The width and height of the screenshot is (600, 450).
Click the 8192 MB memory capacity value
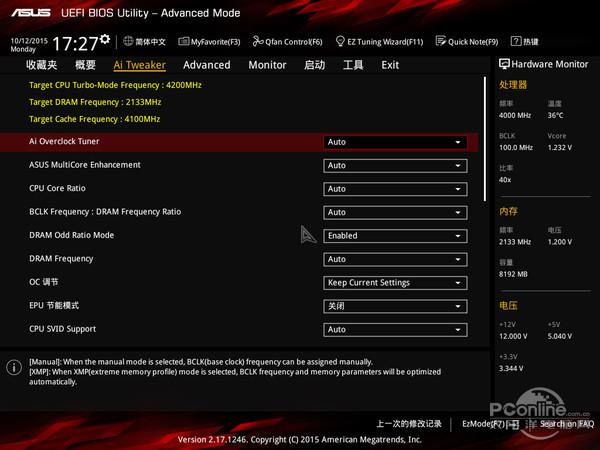click(x=513, y=274)
